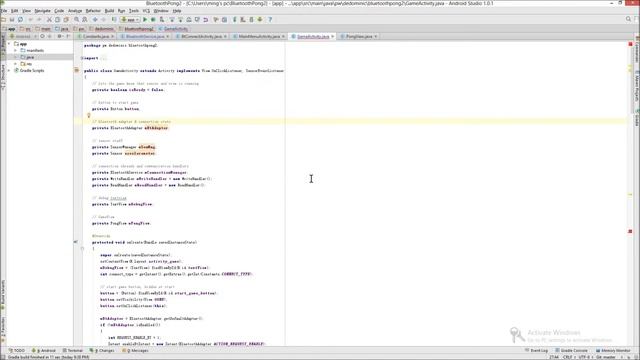
Task: Switch to Constants.java tab
Action: click(x=96, y=36)
